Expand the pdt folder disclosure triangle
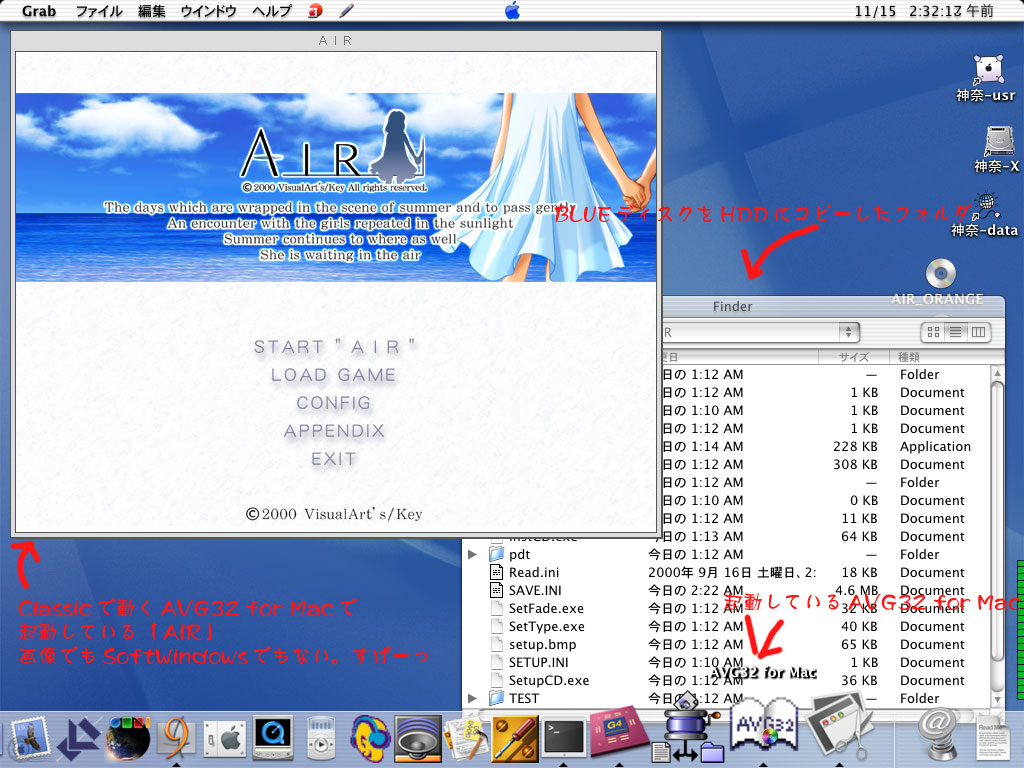The image size is (1024, 768). tap(473, 554)
